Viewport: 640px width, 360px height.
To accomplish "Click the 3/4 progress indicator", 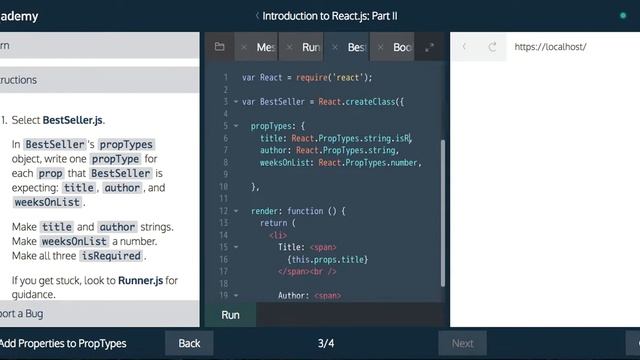I will (x=326, y=343).
